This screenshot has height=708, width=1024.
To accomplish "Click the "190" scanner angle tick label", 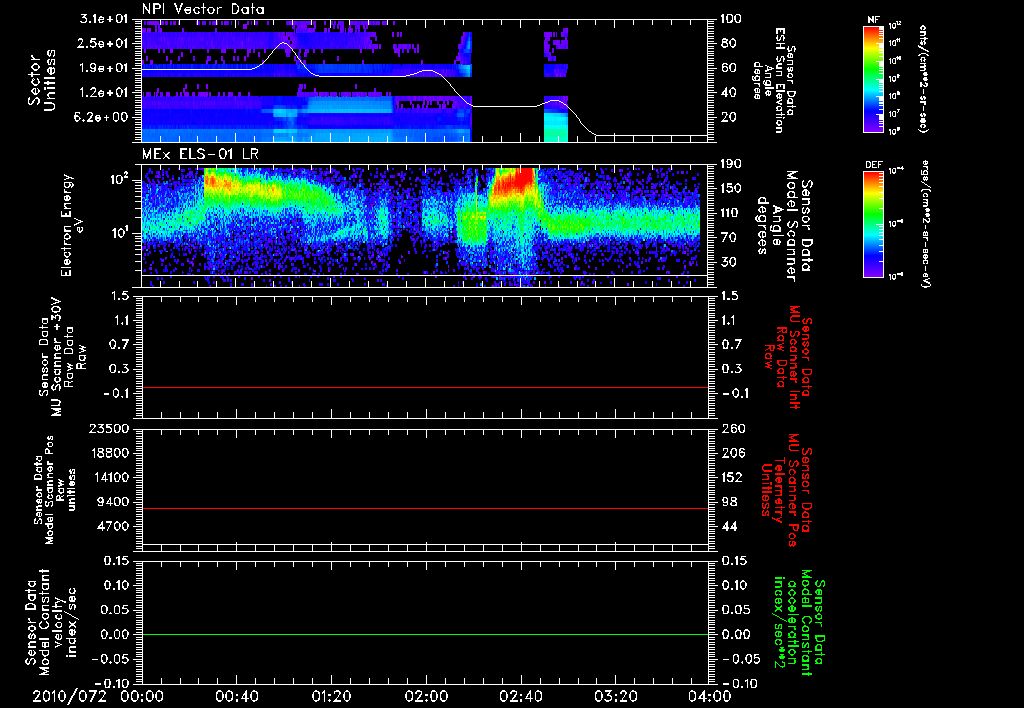I will (x=732, y=164).
